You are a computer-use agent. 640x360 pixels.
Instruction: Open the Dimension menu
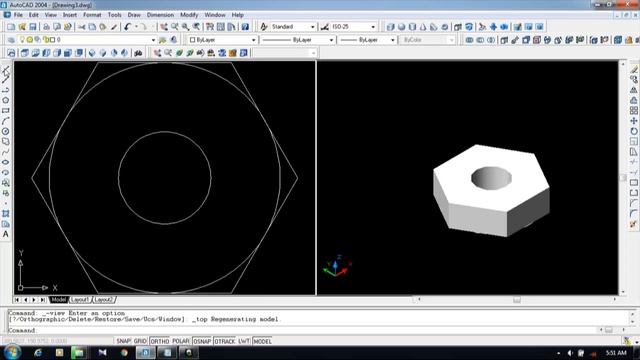160,15
